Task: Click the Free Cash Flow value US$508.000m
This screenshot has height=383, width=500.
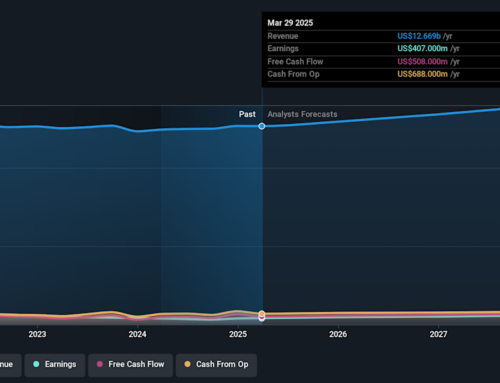Action: (422, 62)
